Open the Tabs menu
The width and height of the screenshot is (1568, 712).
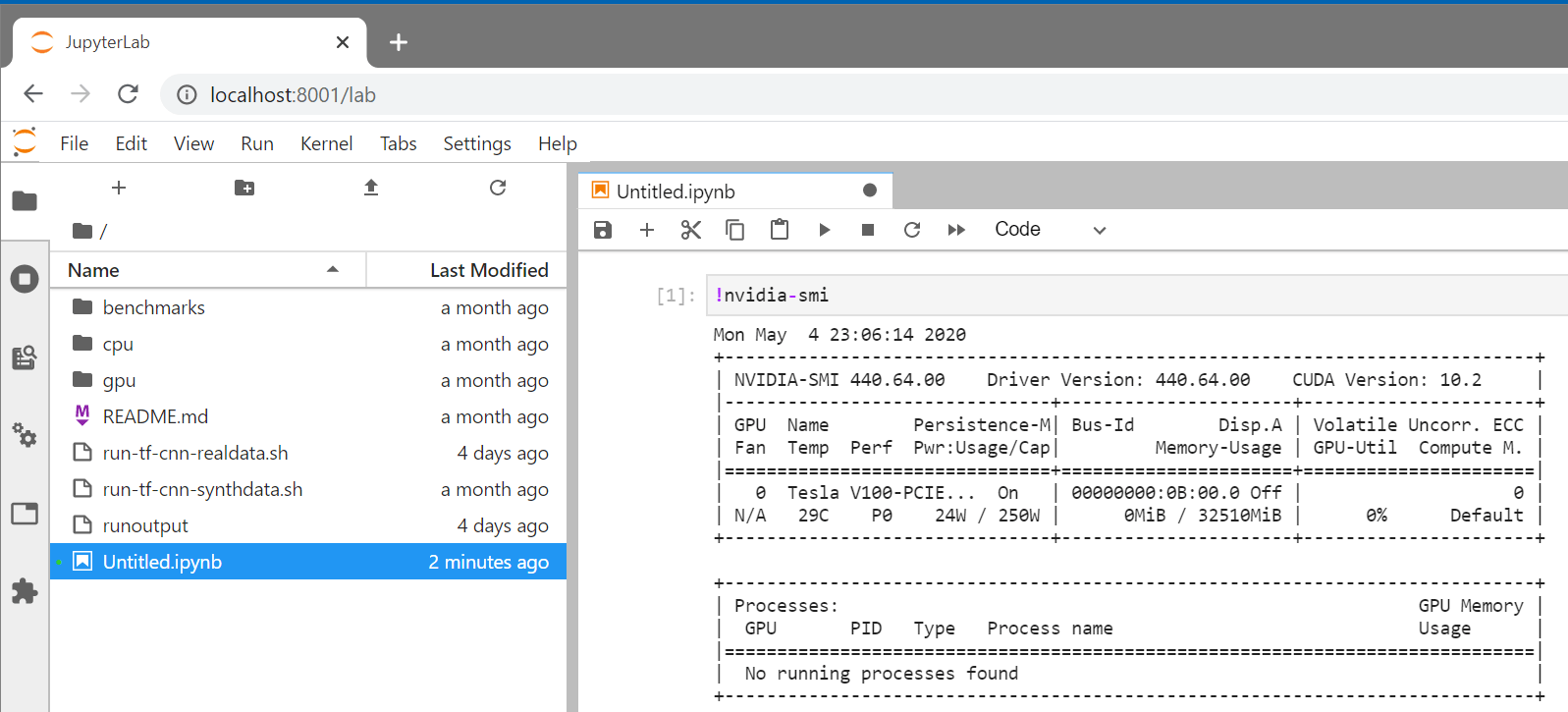[x=399, y=143]
